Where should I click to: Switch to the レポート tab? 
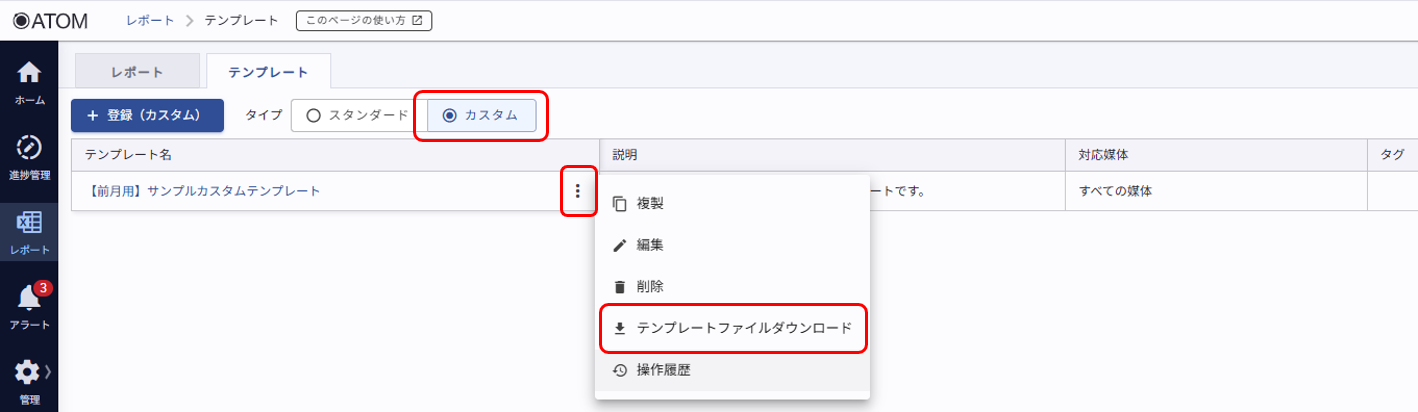click(x=137, y=72)
